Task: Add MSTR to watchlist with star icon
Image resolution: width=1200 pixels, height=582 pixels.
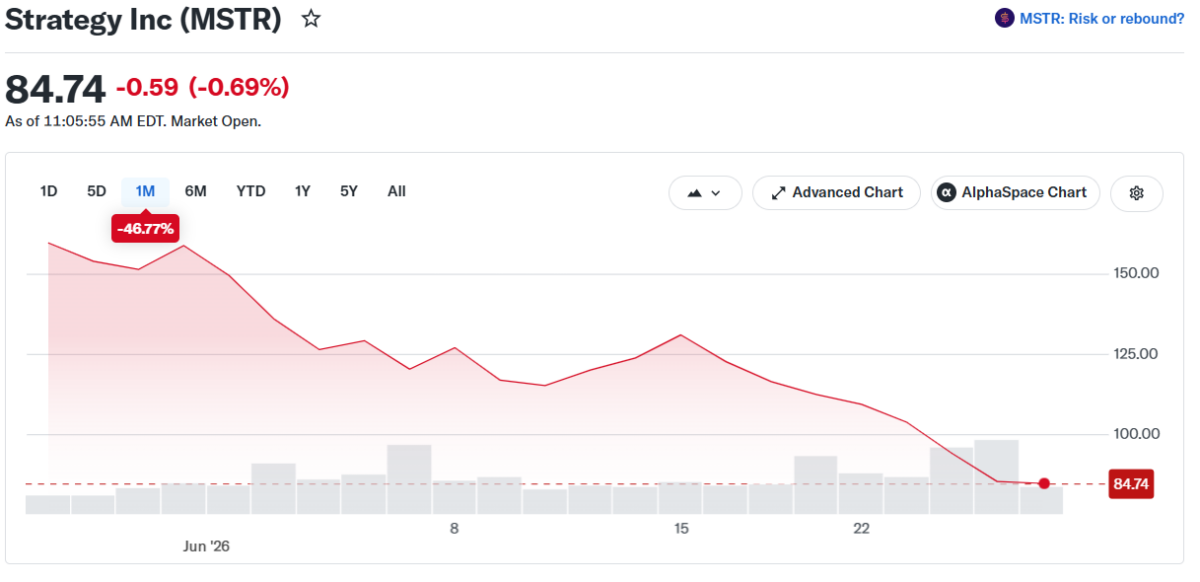Action: coord(311,19)
